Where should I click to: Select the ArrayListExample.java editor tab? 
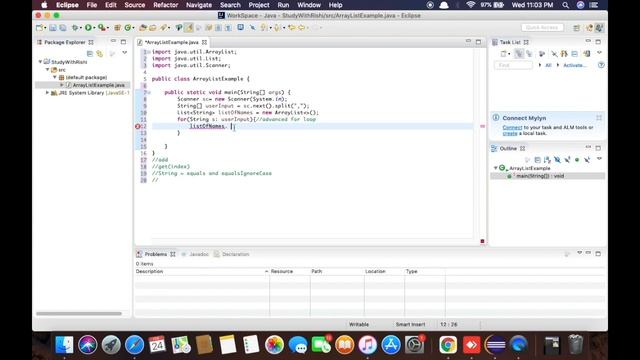172,42
